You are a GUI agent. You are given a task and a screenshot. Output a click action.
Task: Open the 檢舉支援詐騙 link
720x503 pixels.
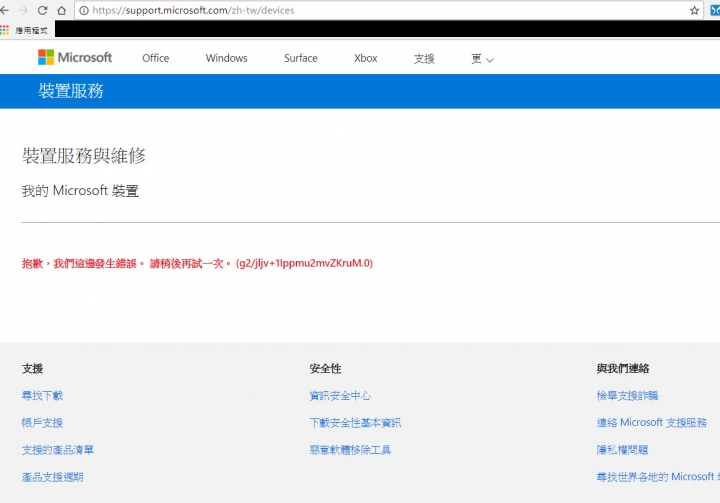[627, 395]
